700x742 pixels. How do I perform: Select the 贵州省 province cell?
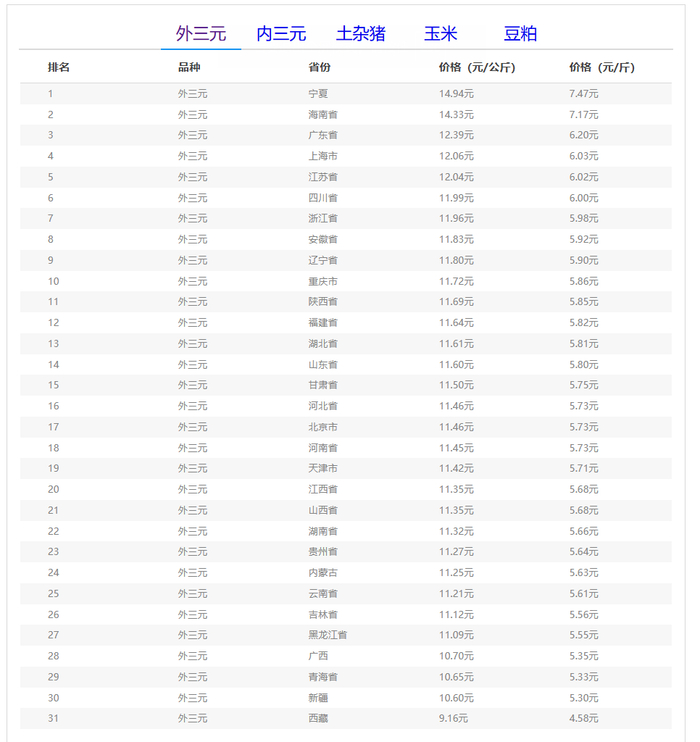[x=323, y=551]
